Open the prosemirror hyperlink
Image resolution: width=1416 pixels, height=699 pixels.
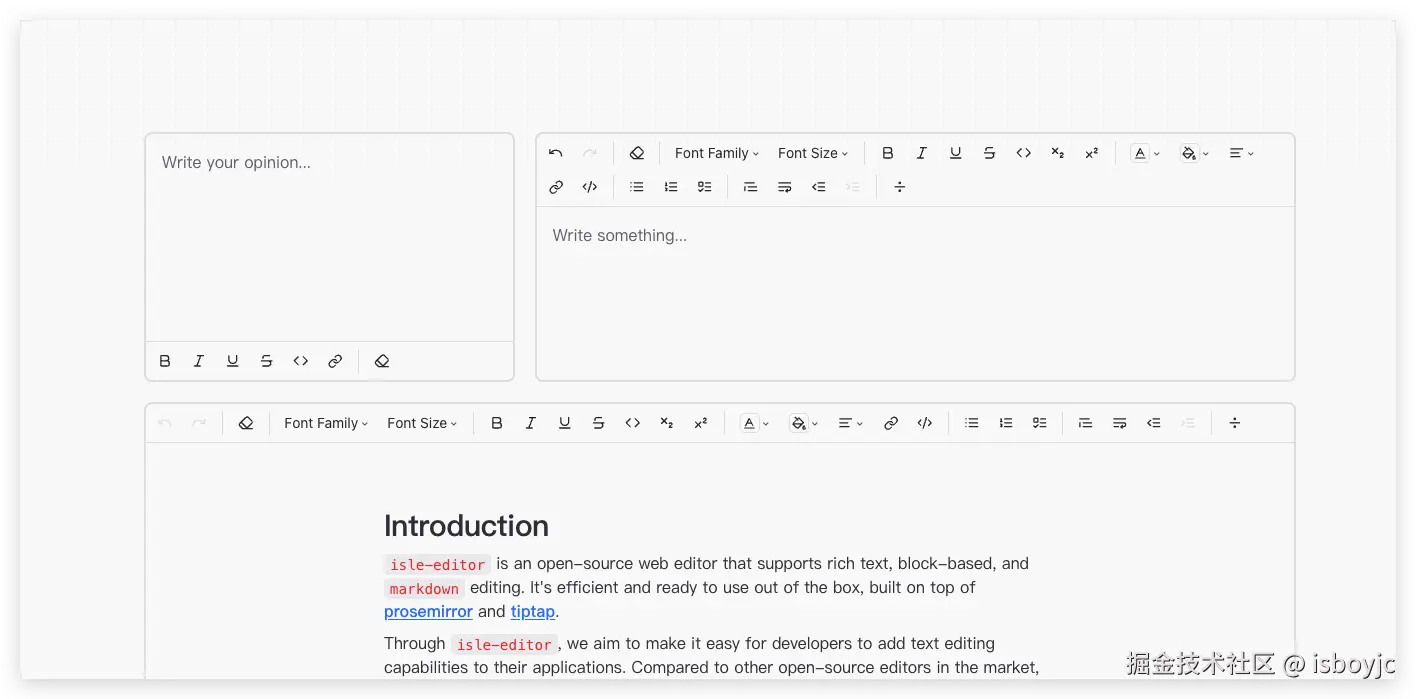pos(428,611)
